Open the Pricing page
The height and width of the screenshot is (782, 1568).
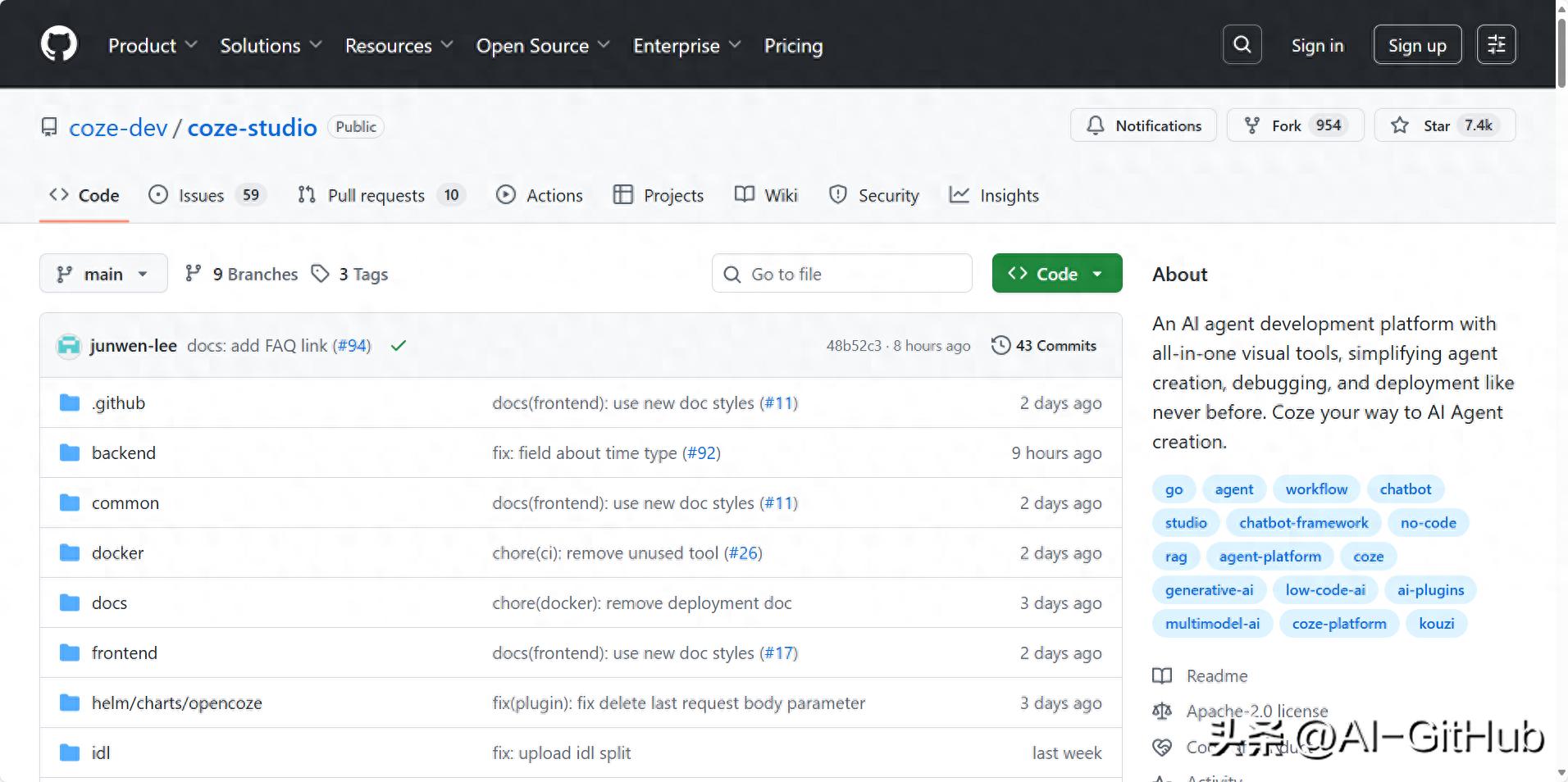coord(793,45)
